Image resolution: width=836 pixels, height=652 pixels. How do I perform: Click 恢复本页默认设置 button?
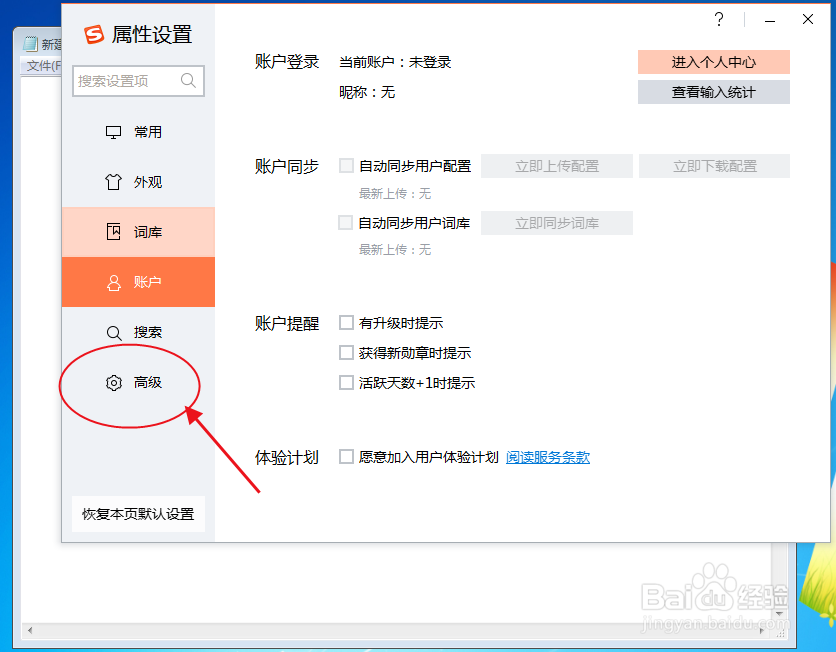click(137, 513)
